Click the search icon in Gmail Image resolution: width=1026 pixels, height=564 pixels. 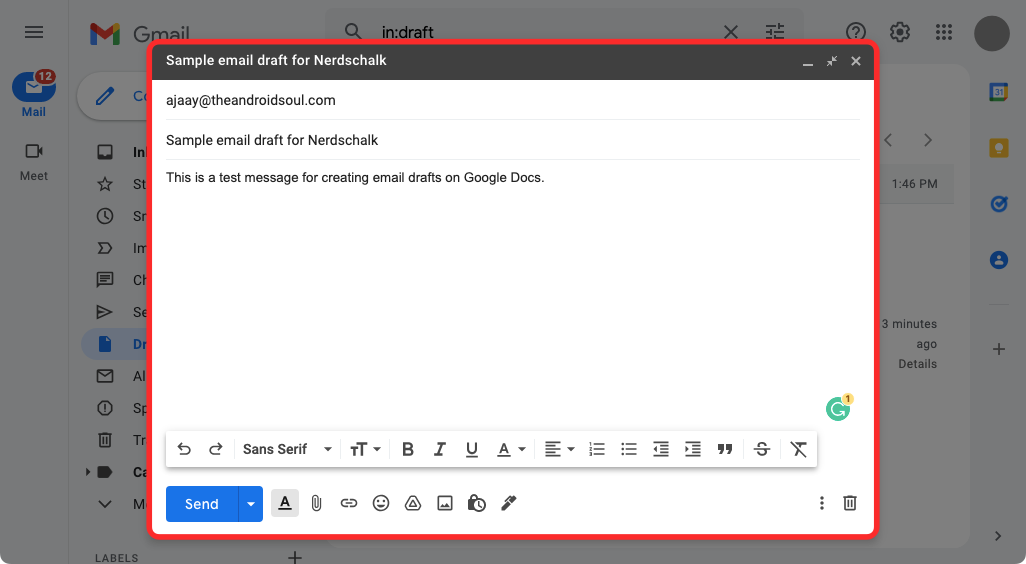pyautogui.click(x=353, y=31)
